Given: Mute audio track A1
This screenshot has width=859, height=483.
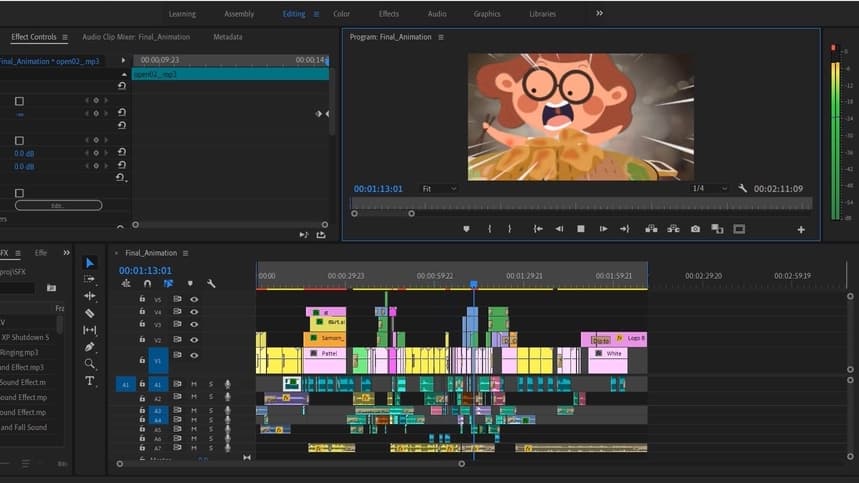Looking at the screenshot, I should (193, 384).
